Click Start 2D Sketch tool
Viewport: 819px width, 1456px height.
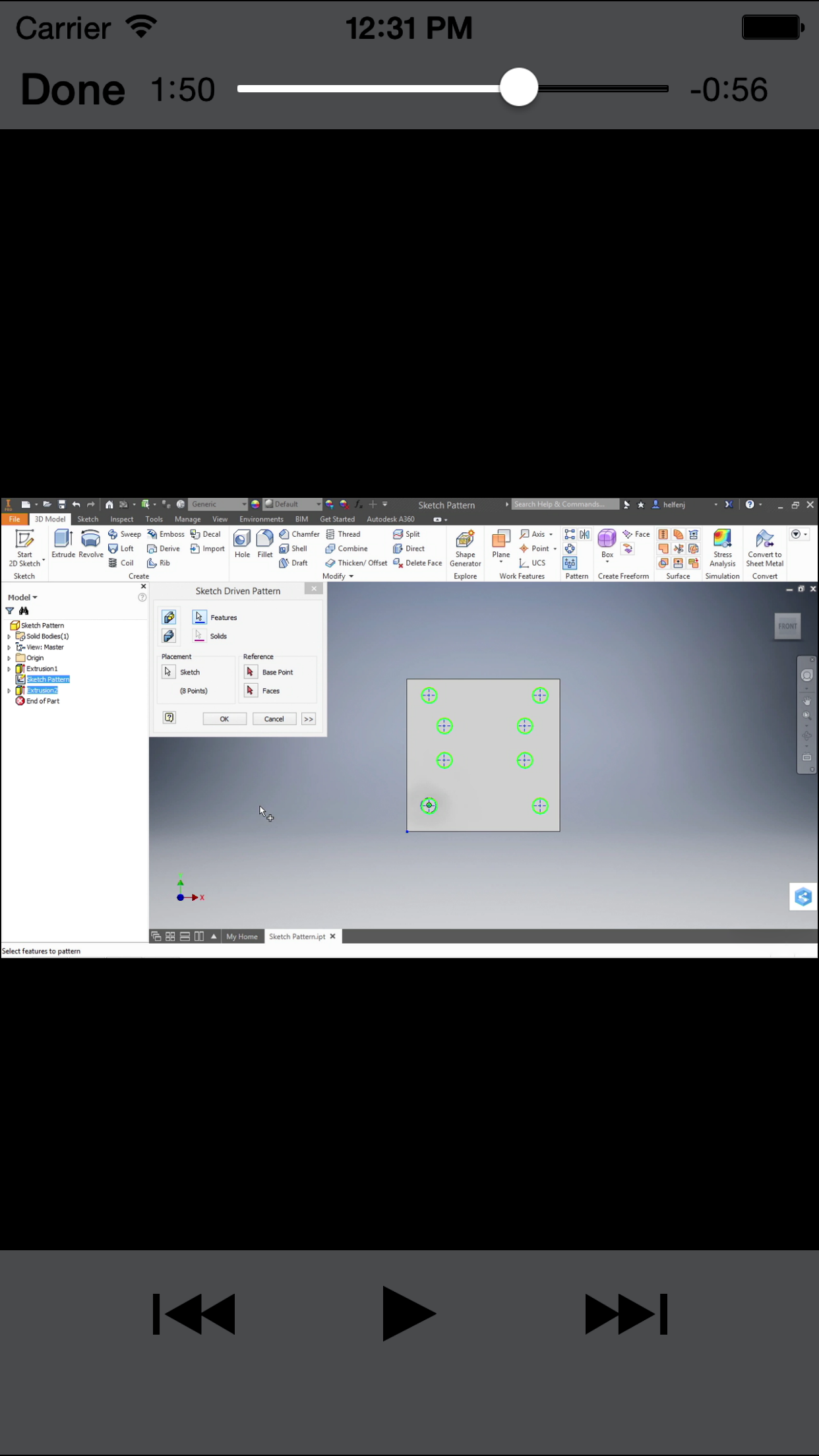coord(24,548)
